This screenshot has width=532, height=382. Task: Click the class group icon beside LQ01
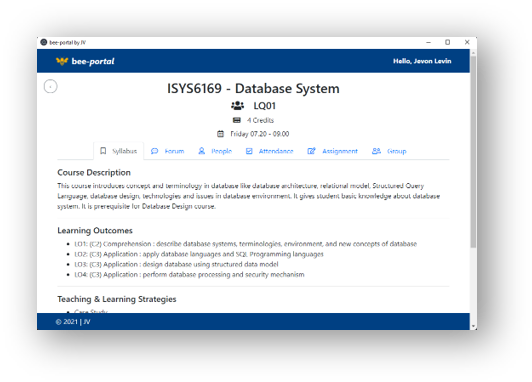pos(238,106)
